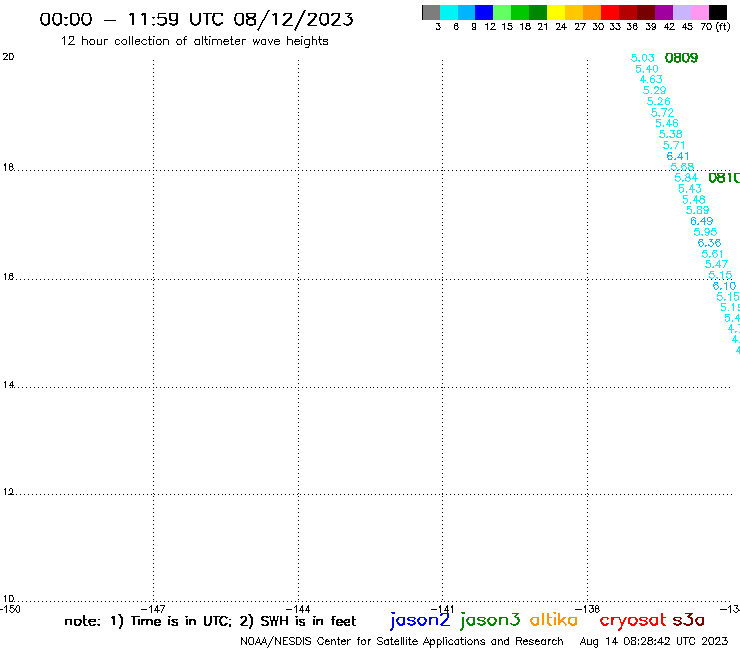Viewport: 740px width, 650px height.
Task: Click the '24' legend scale label
Action: coord(561,27)
